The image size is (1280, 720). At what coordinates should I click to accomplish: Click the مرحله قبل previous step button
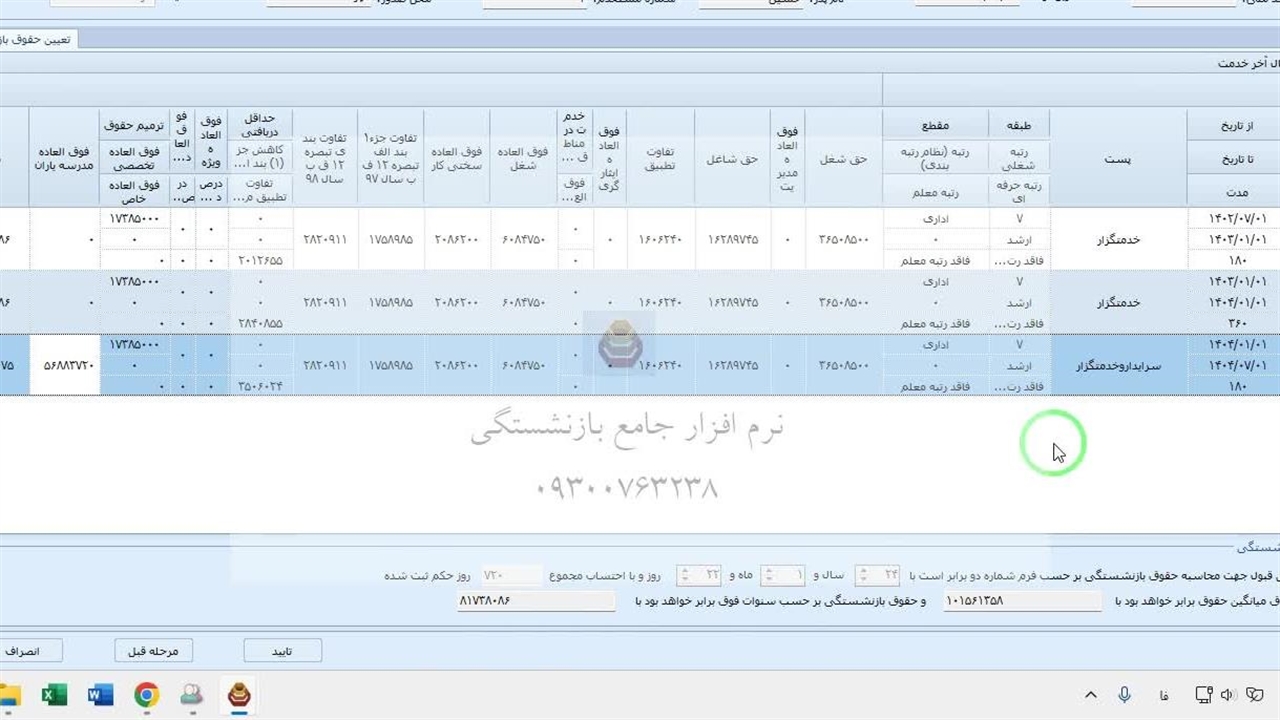153,651
